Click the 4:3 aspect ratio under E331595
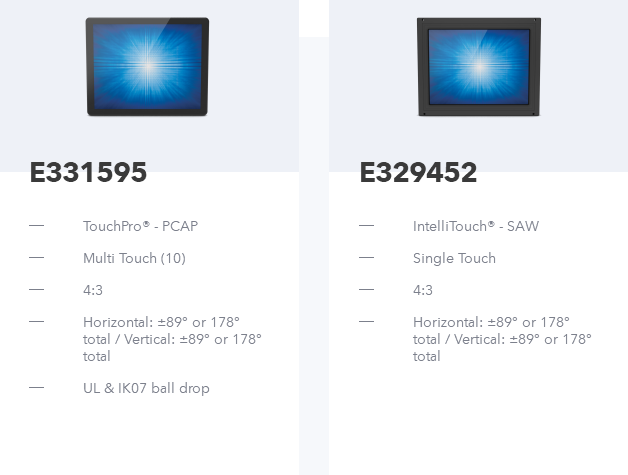 pyautogui.click(x=93, y=290)
